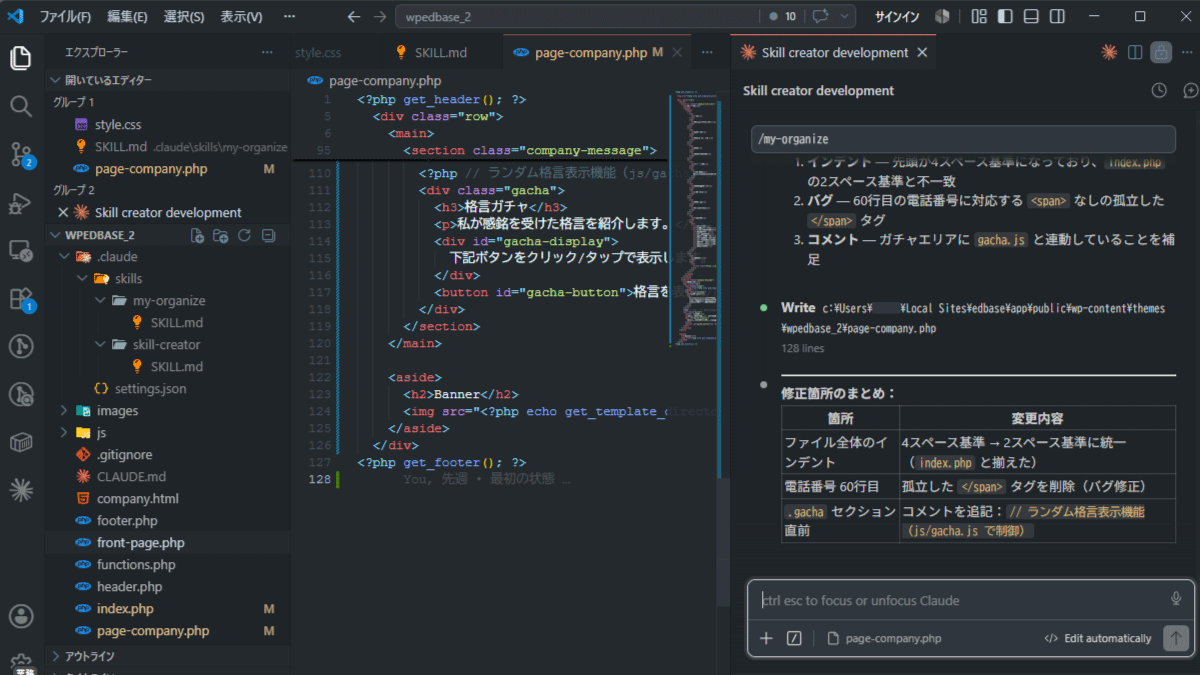
Task: Switch to the page-company.php editor tab
Action: (x=596, y=53)
